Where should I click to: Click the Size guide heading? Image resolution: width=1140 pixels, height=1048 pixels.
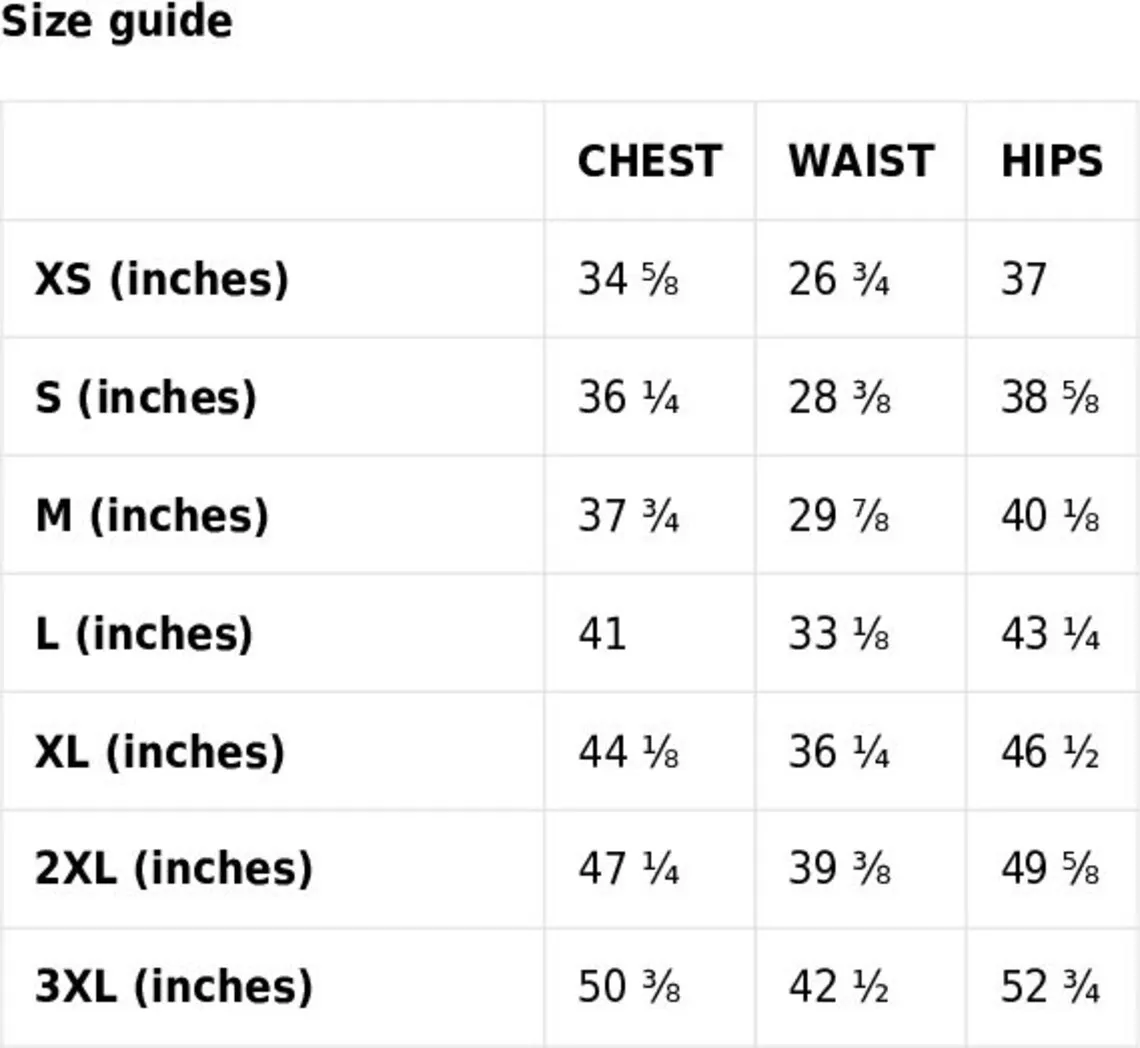116,23
